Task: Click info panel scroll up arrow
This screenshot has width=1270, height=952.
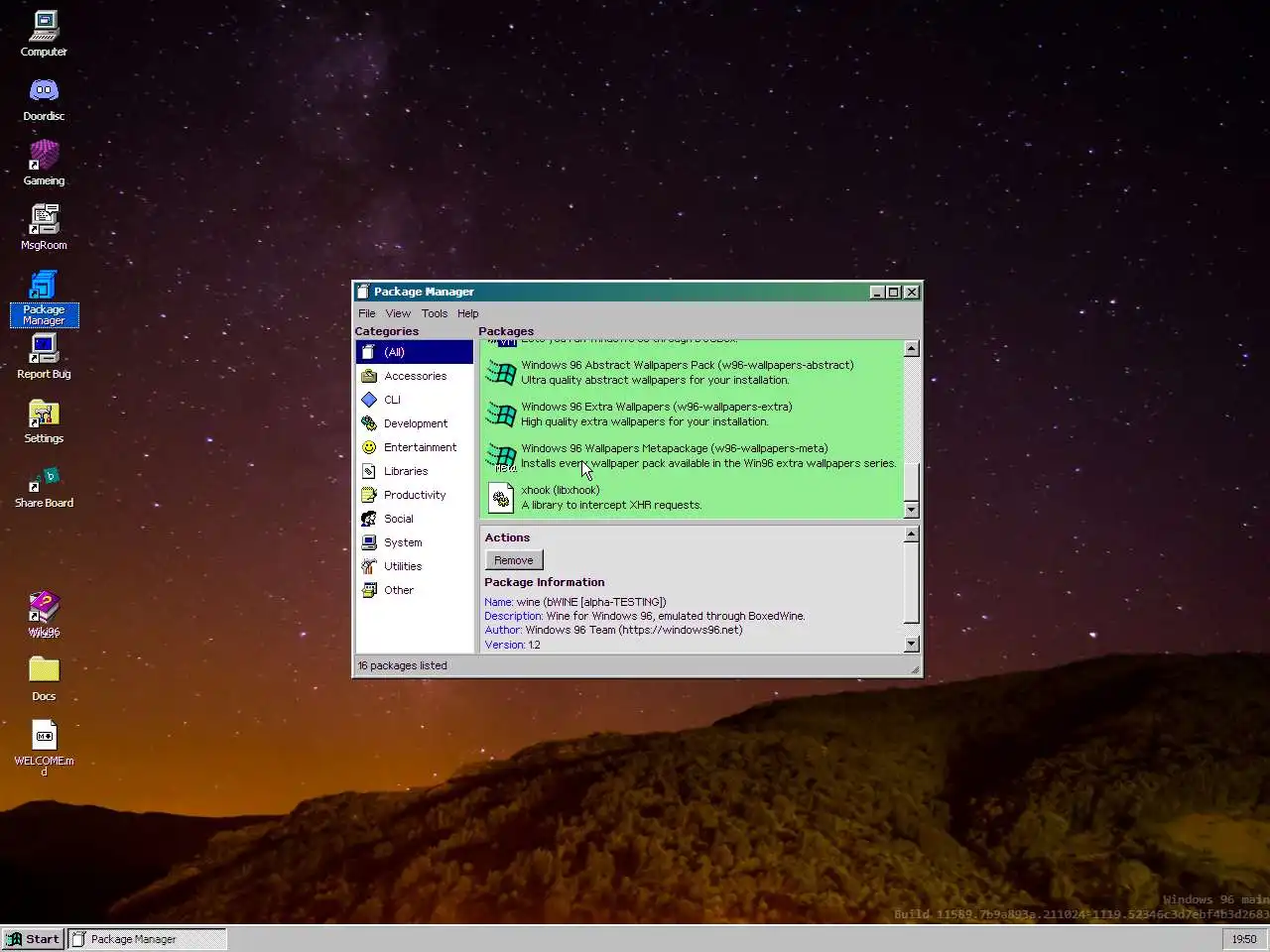Action: coord(912,535)
